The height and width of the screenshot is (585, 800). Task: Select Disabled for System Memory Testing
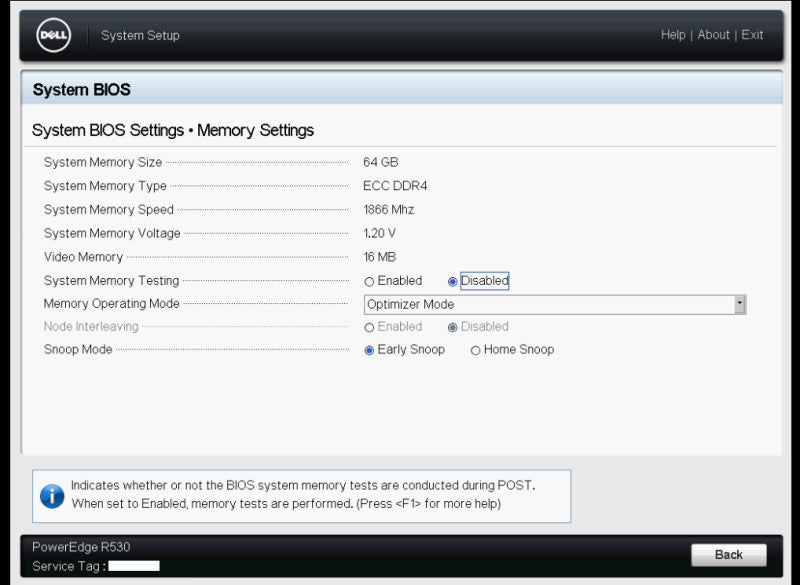pos(452,282)
